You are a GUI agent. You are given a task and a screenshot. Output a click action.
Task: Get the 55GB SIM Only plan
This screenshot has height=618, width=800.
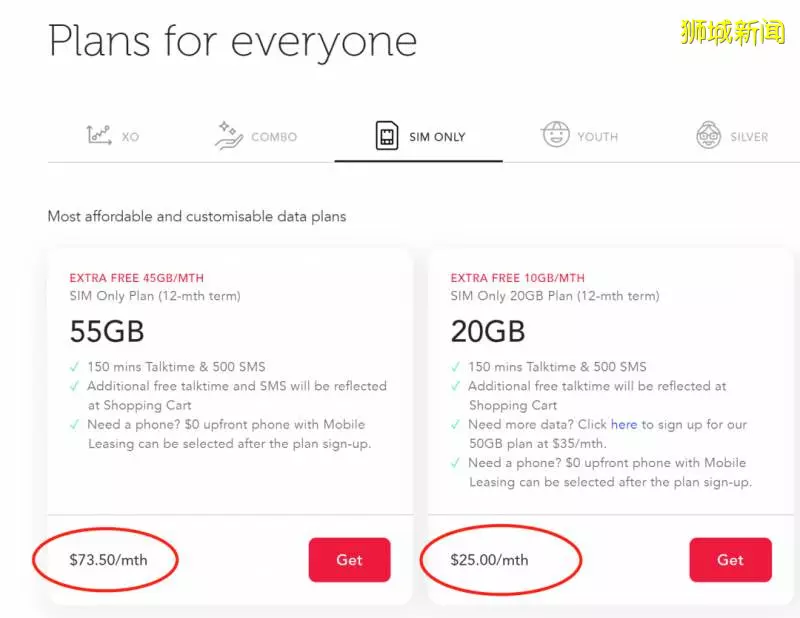point(349,560)
